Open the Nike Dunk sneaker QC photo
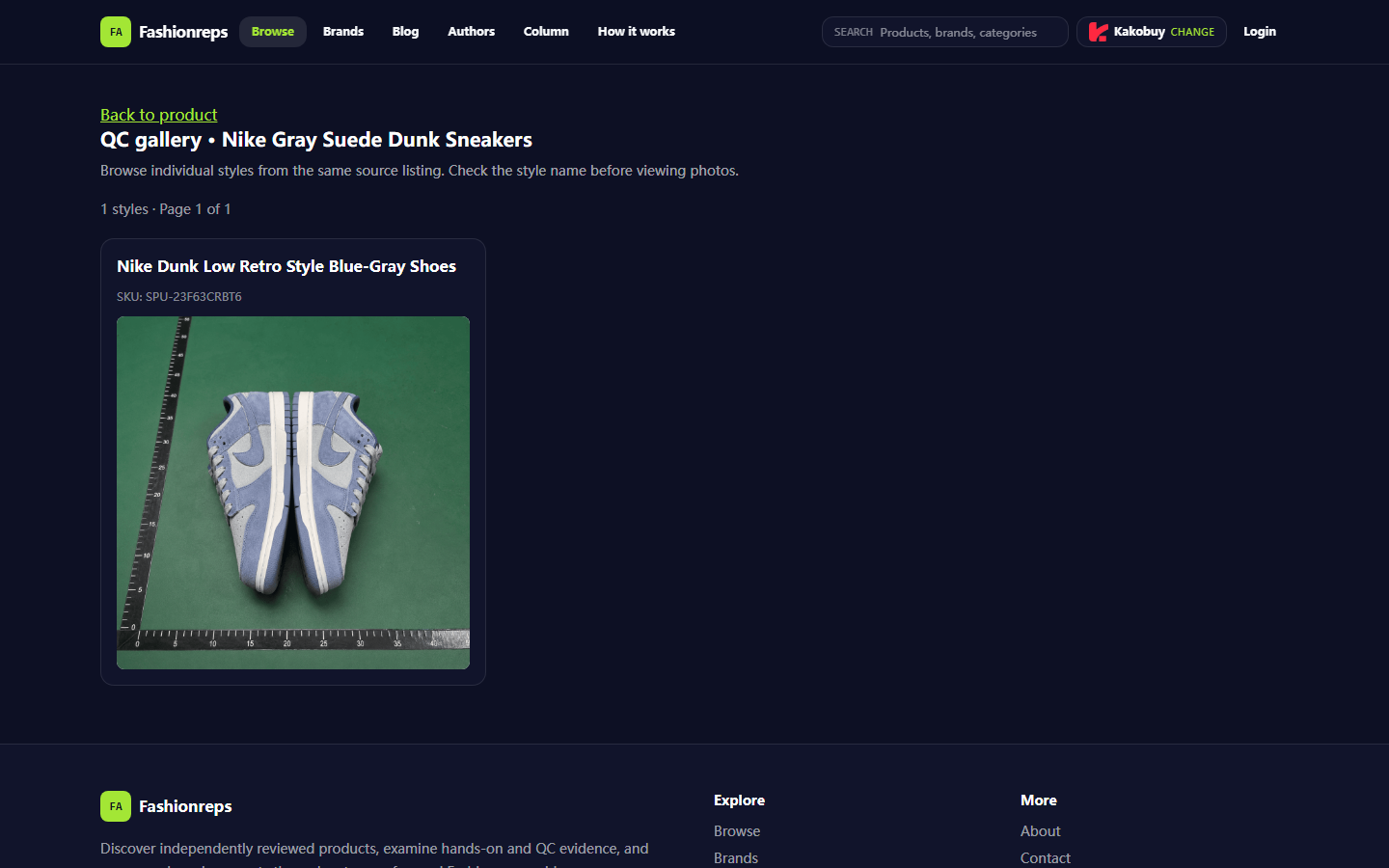Viewport: 1389px width, 868px height. [x=293, y=493]
